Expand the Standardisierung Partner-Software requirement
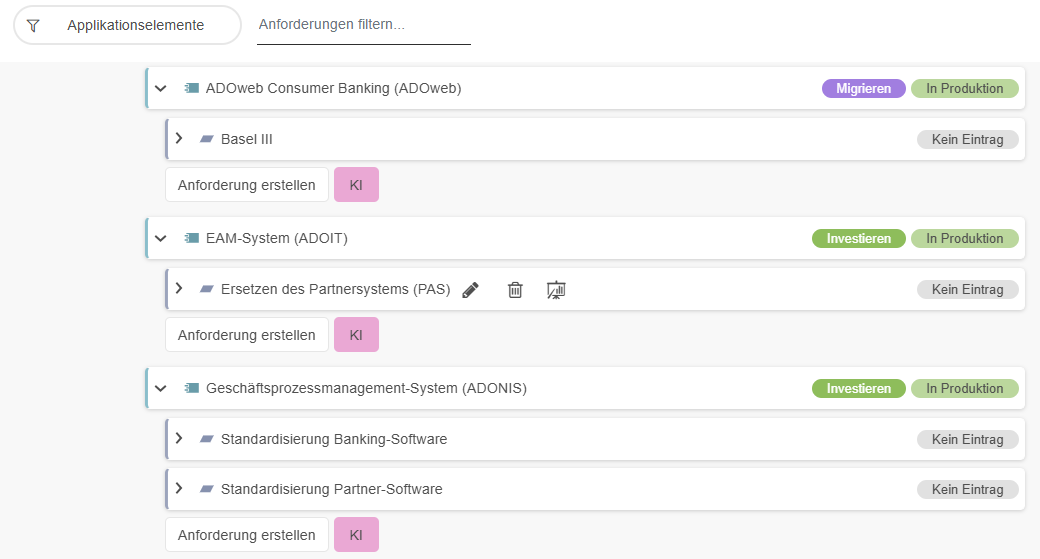 (179, 488)
